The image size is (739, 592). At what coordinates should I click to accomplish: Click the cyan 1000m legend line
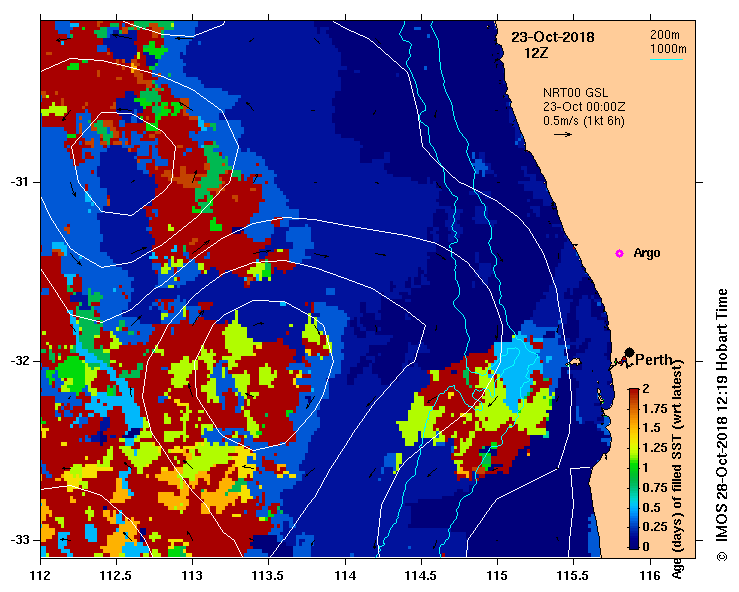[666, 59]
